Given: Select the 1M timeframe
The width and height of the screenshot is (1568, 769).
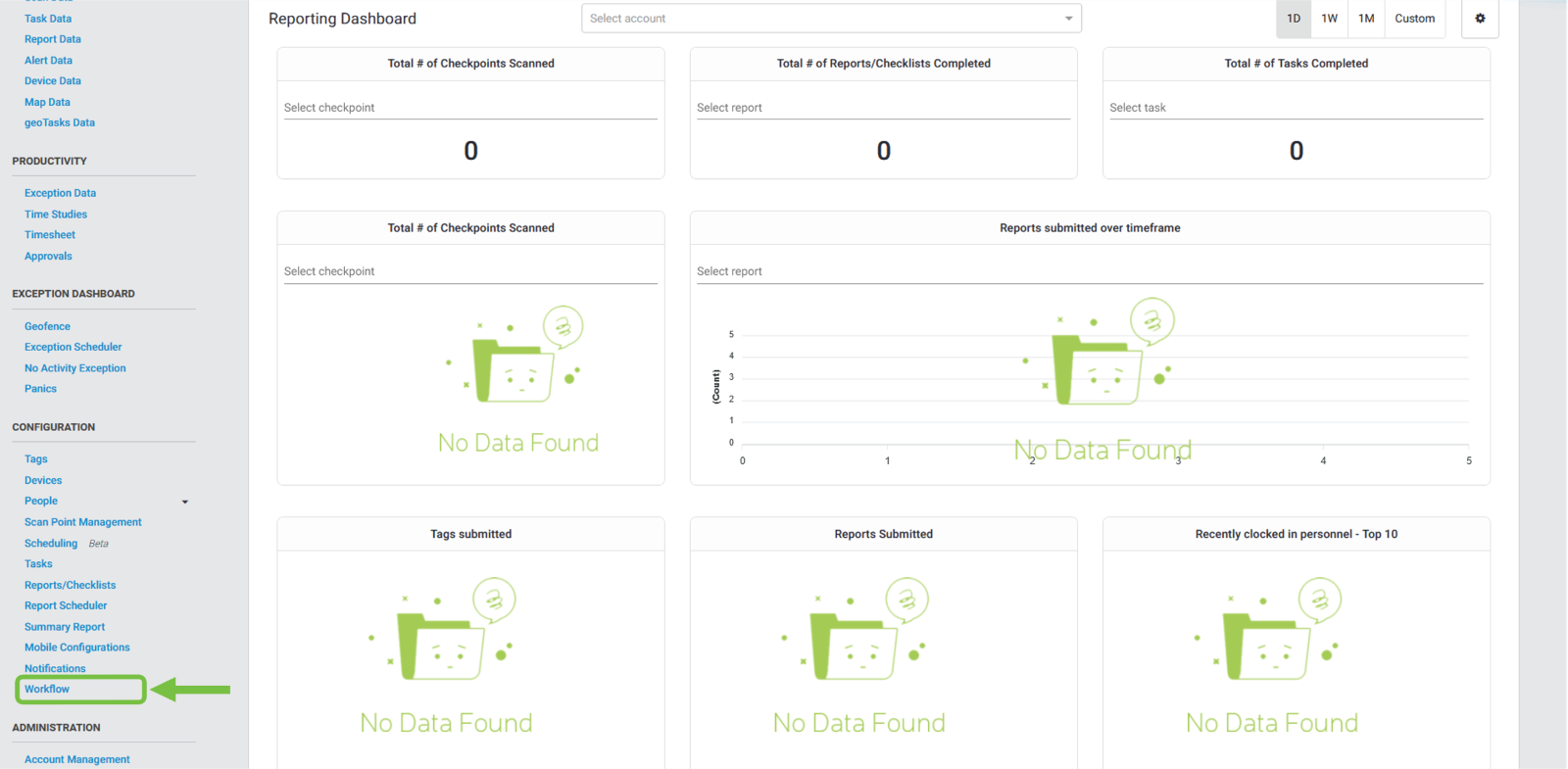Looking at the screenshot, I should click(1366, 19).
